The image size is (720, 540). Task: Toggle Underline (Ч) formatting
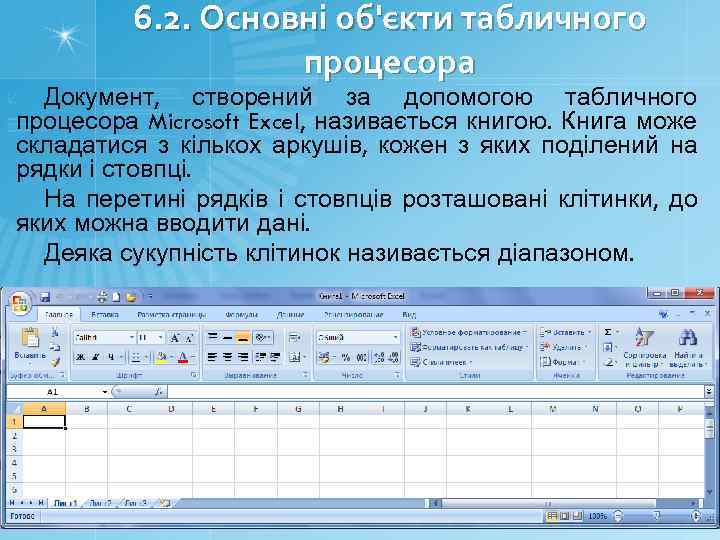click(111, 357)
